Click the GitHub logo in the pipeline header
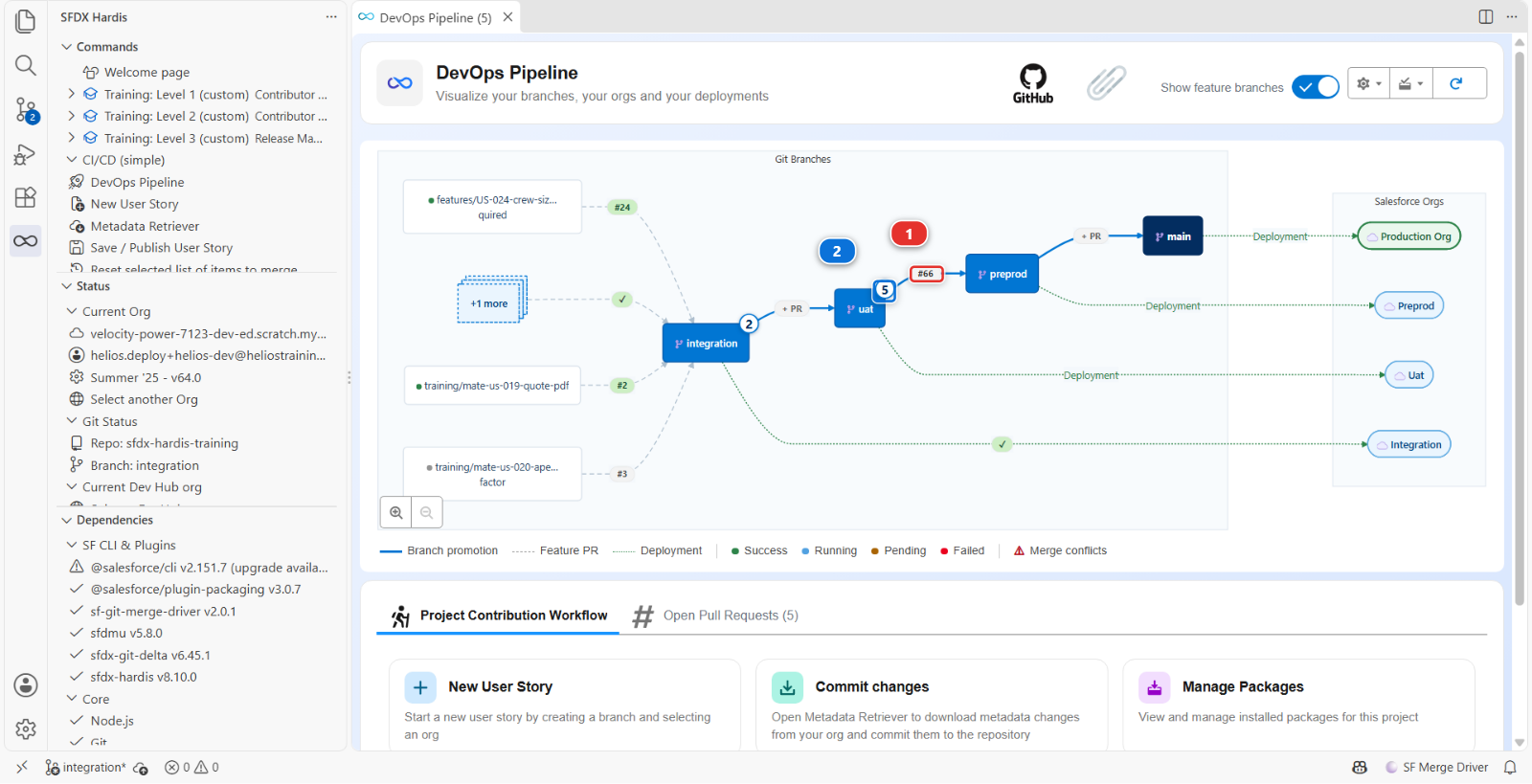Image resolution: width=1532 pixels, height=784 pixels. pyautogui.click(x=1033, y=83)
